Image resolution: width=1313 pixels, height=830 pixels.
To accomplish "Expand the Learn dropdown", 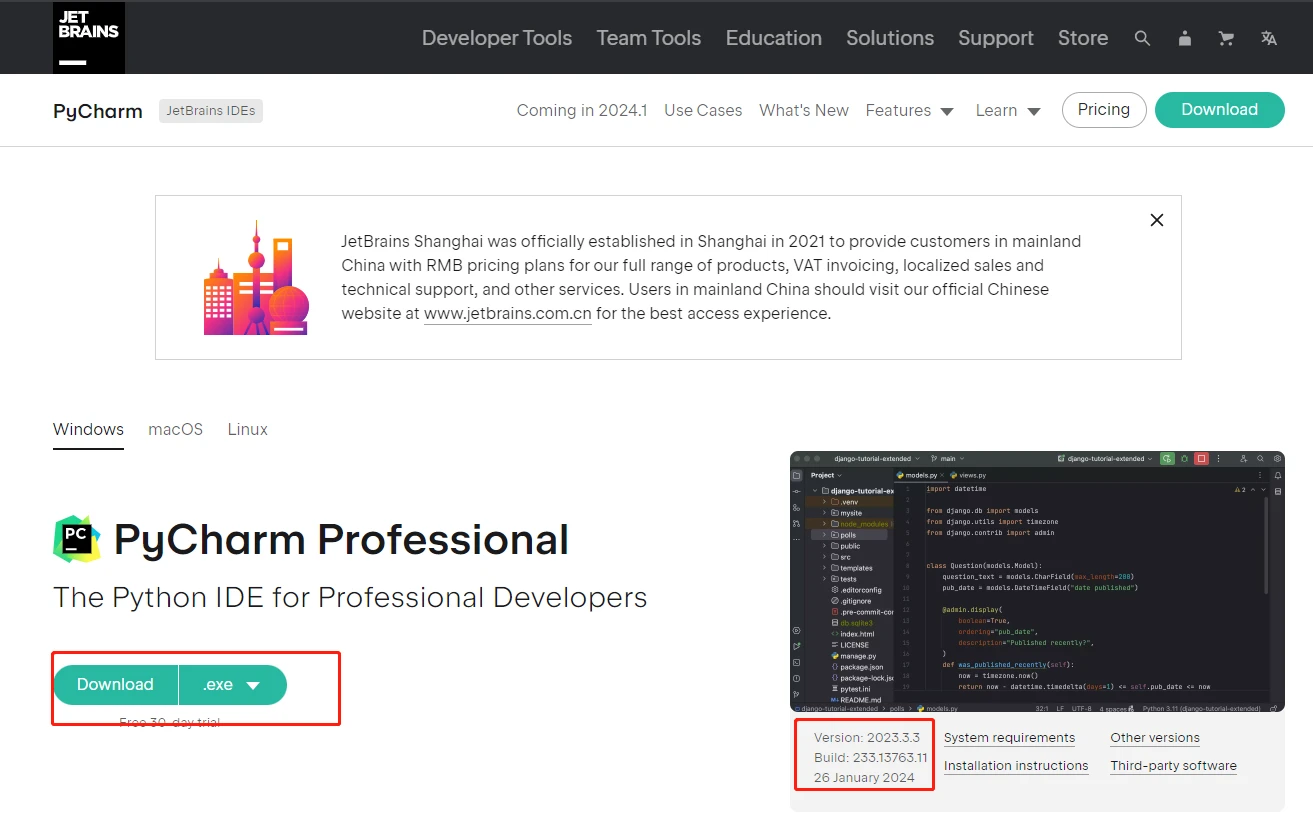I will tap(1008, 110).
